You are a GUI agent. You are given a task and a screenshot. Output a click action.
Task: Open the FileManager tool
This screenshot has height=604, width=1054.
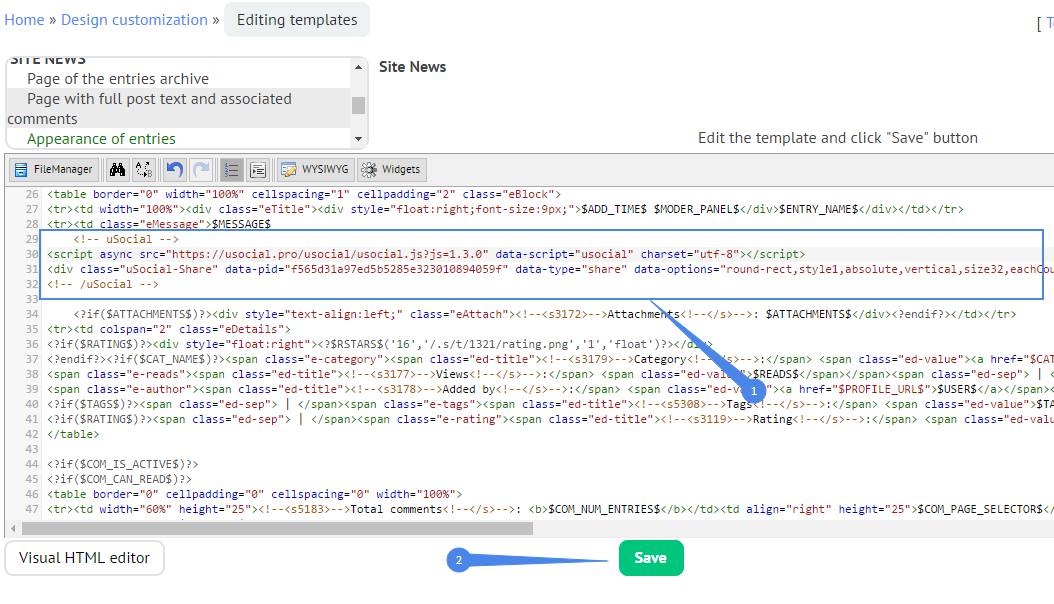[54, 170]
